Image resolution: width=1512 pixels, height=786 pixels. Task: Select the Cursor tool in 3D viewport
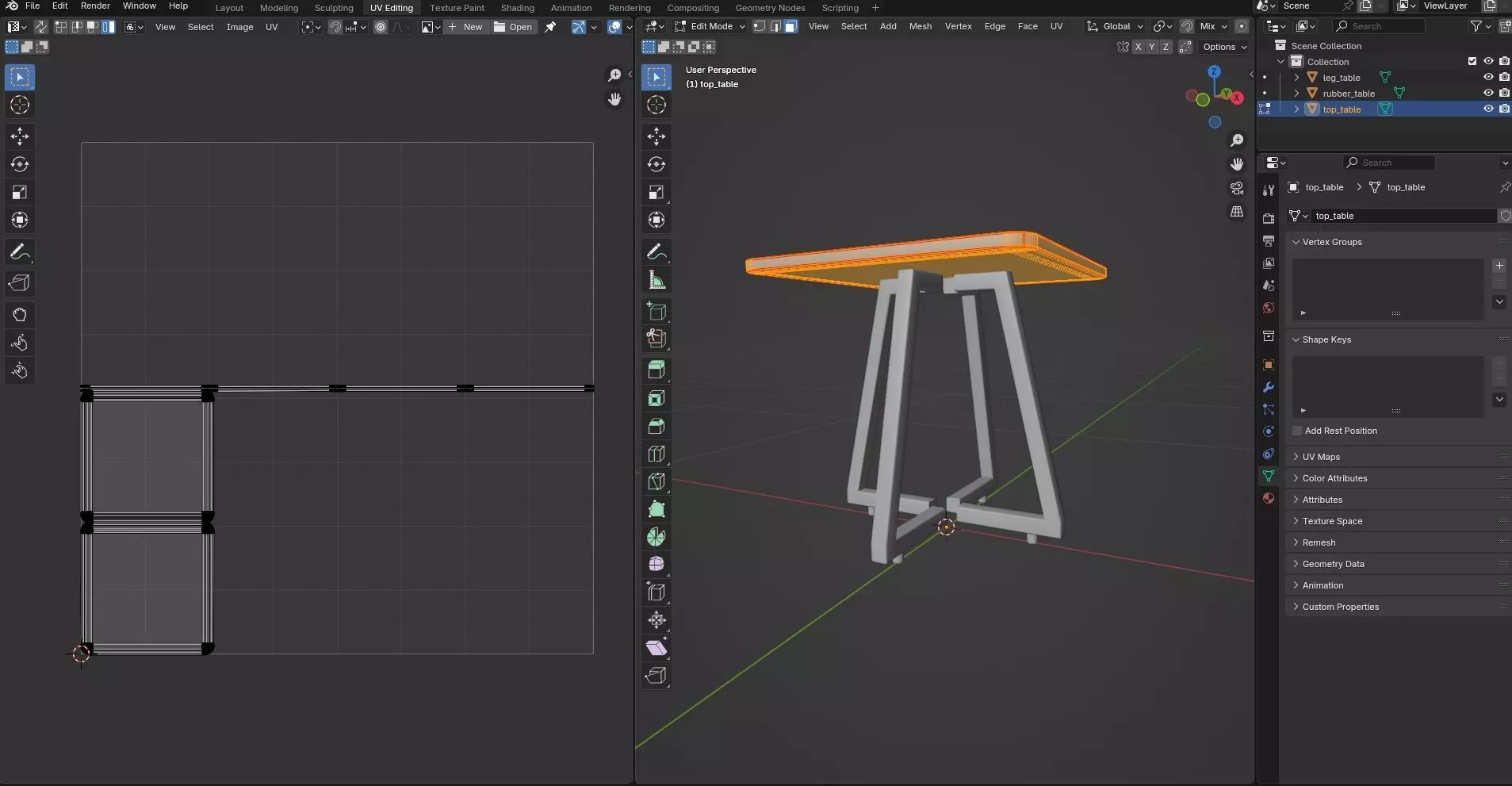[x=656, y=105]
